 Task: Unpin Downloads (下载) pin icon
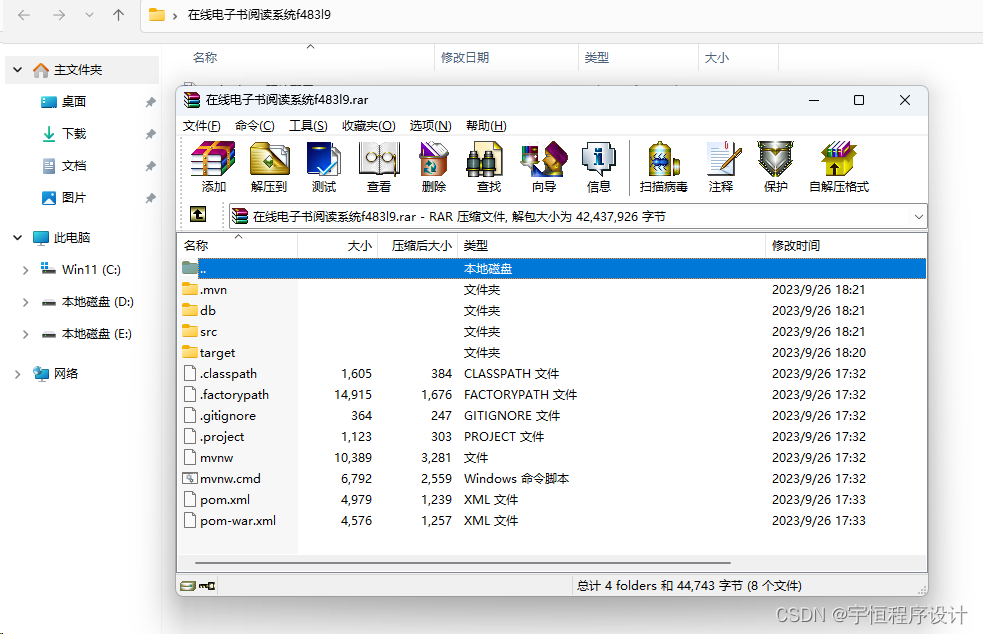[150, 134]
